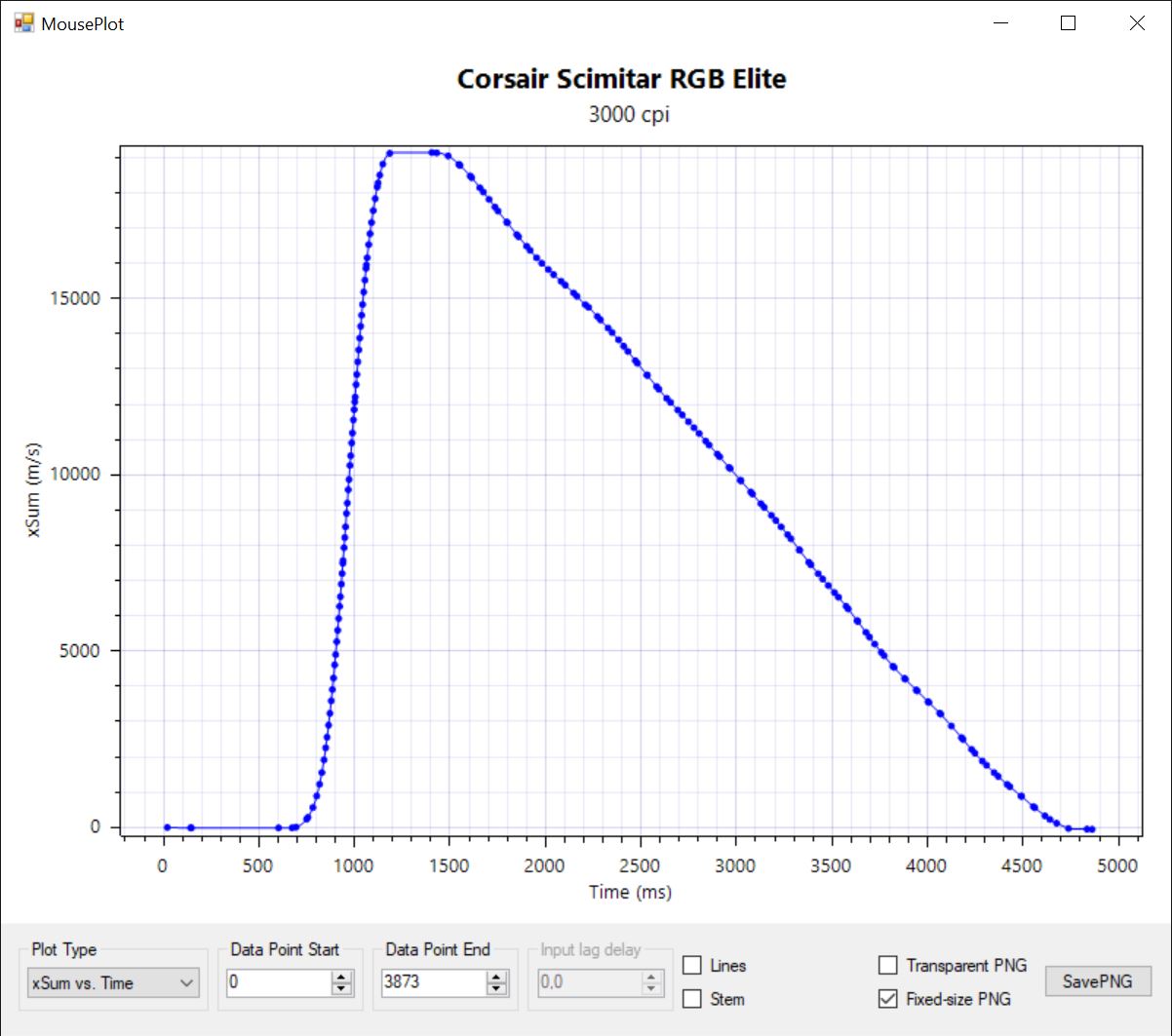The width and height of the screenshot is (1172, 1036).
Task: Maximize the MousePlot window
Action: pyautogui.click(x=1068, y=23)
